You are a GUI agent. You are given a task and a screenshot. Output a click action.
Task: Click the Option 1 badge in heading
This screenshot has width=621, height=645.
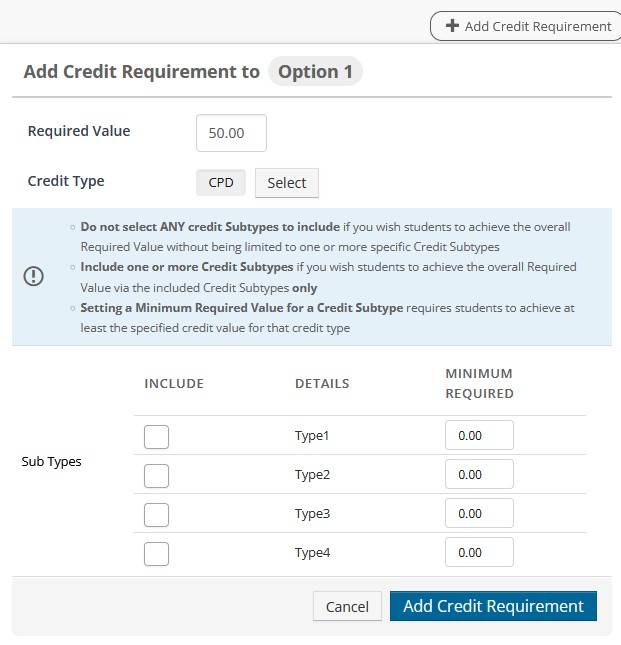click(315, 71)
